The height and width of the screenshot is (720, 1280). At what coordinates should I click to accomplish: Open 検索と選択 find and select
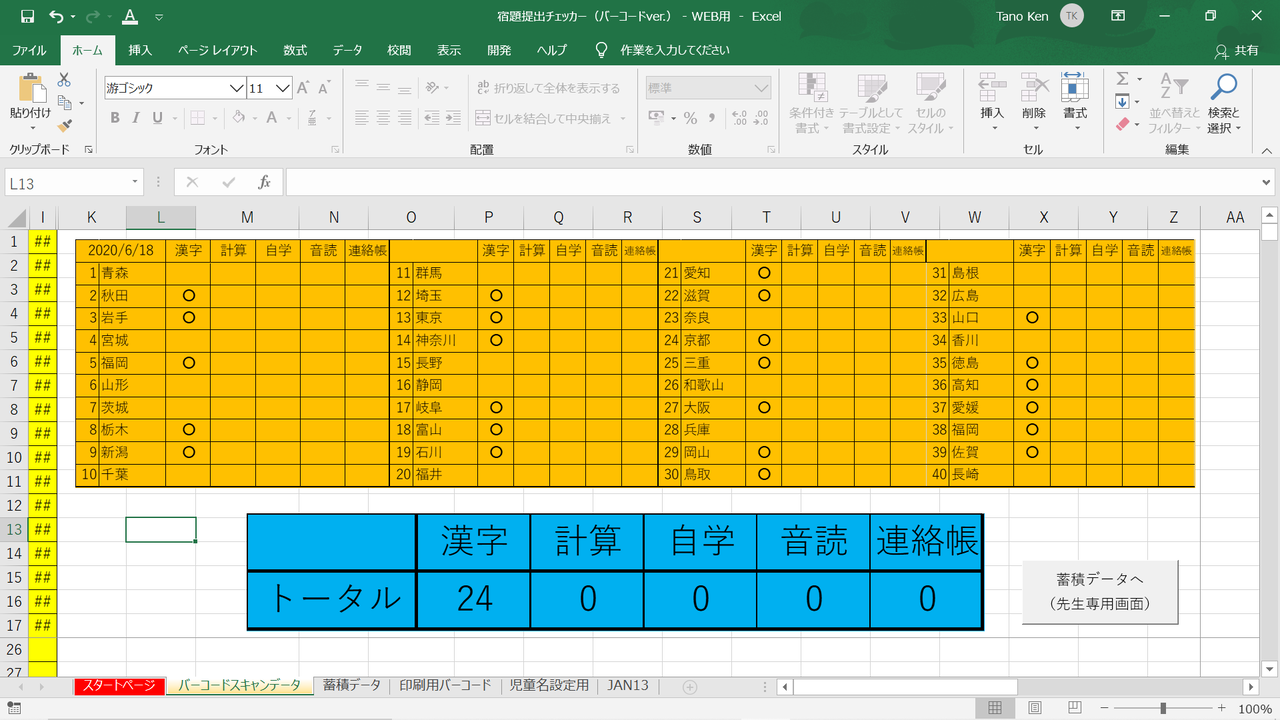tap(1223, 103)
